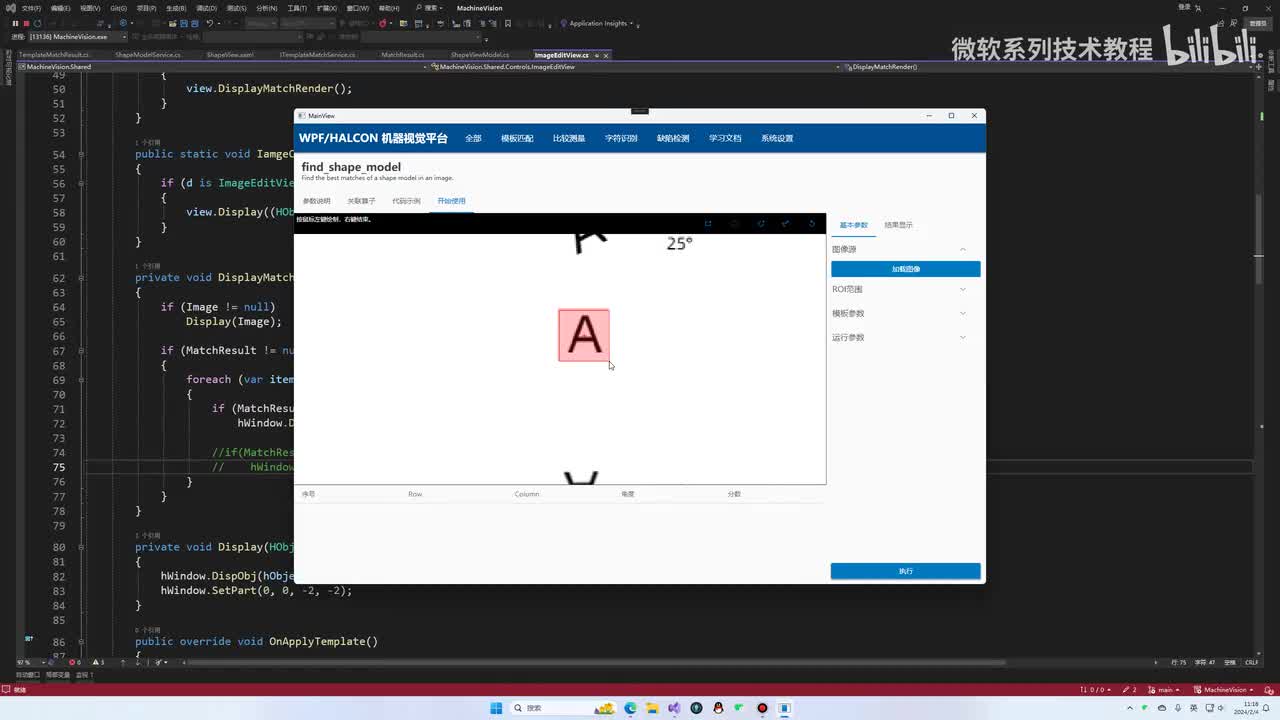This screenshot has width=1280, height=720.
Task: Open the 关联算子 tab
Action: [361, 201]
